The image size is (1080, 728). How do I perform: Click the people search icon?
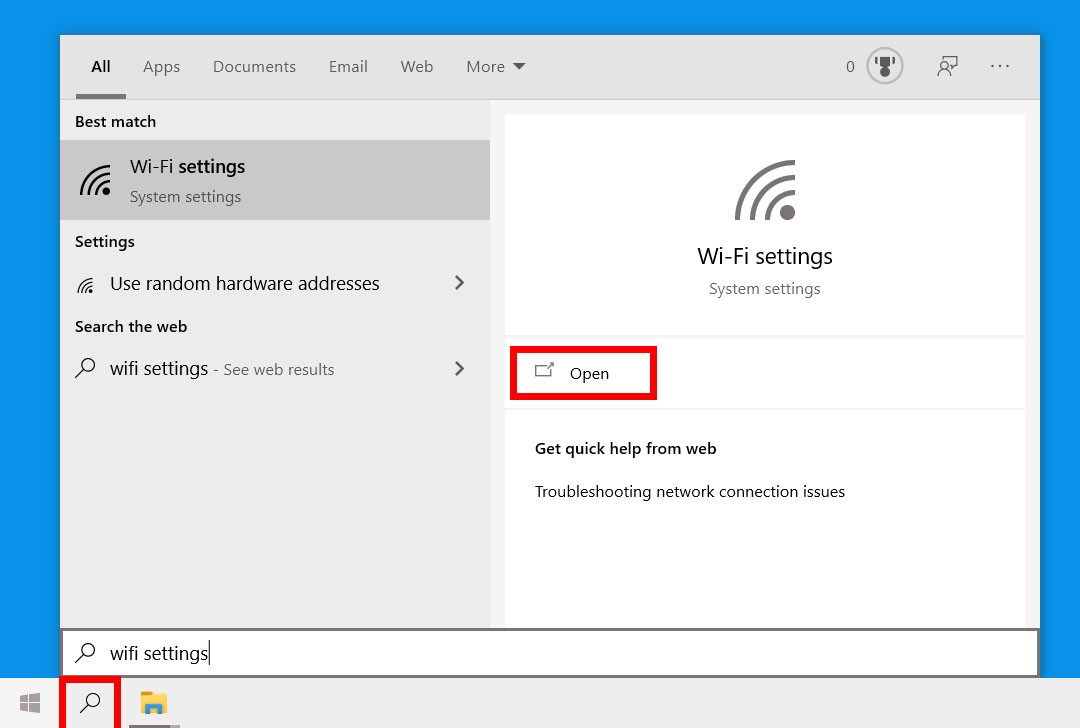coord(947,65)
